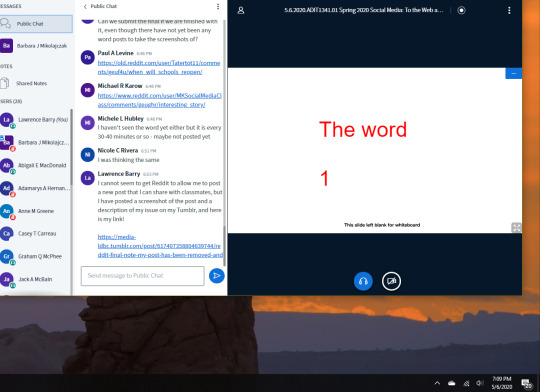
Task: Open the chat options three-dot menu
Action: (218, 6)
